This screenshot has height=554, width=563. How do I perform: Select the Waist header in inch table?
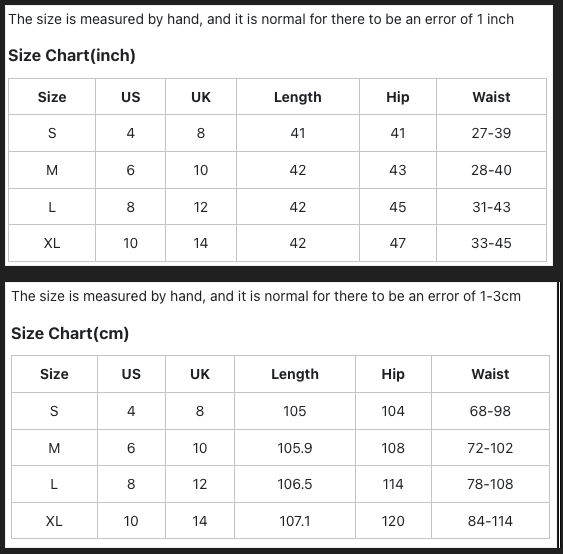[x=491, y=97]
